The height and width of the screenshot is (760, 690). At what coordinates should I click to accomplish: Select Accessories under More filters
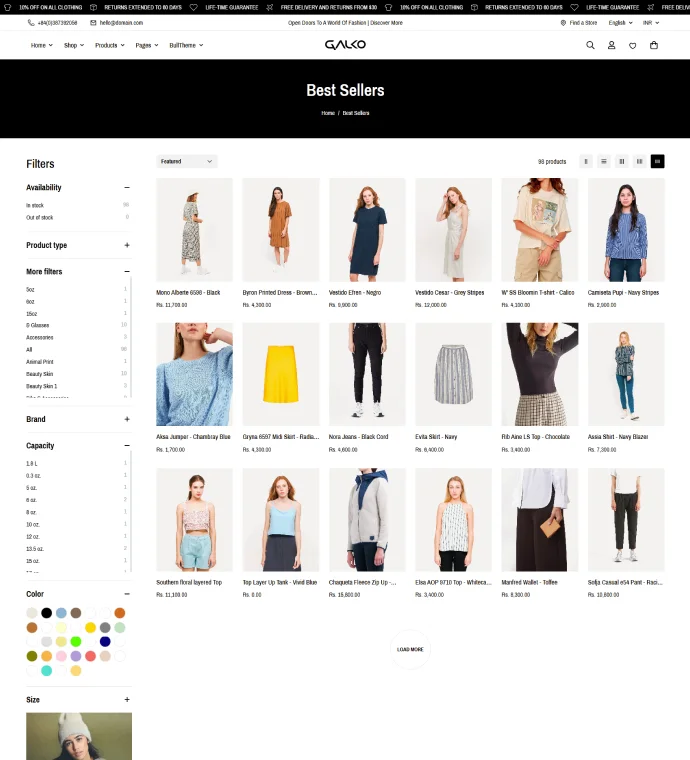[x=77, y=337]
